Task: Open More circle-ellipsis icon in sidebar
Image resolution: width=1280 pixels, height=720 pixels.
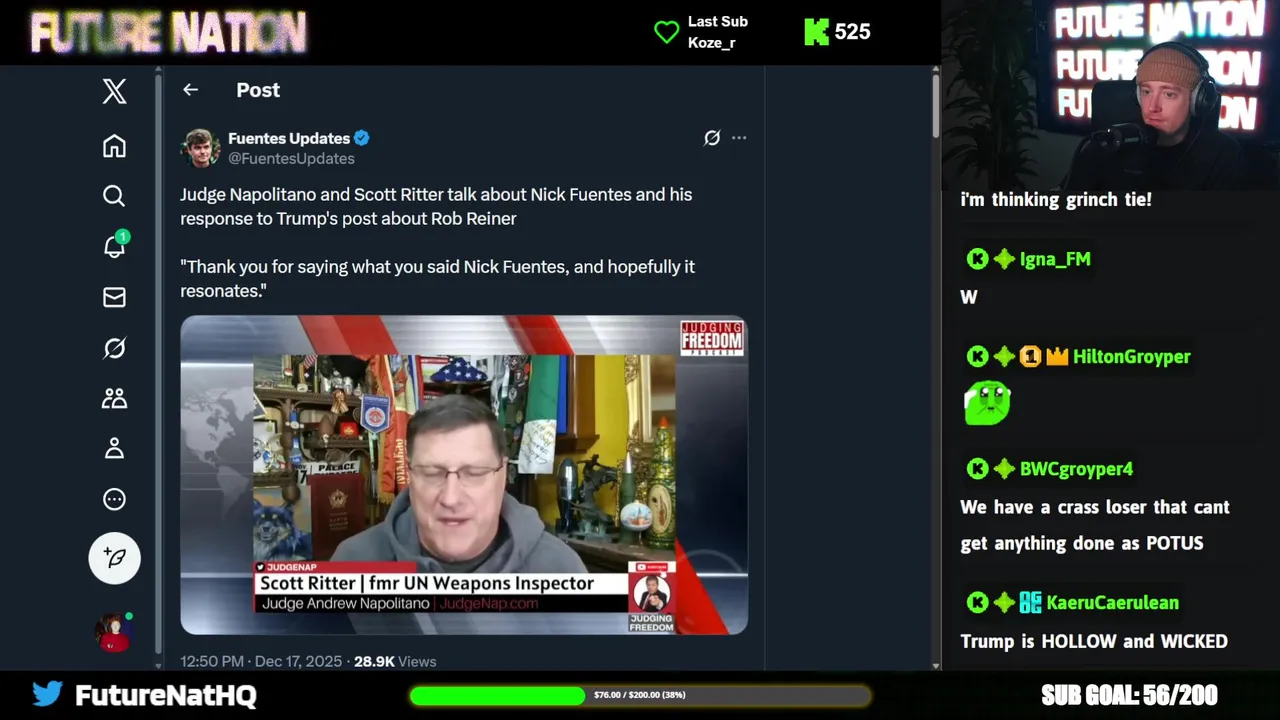Action: pyautogui.click(x=114, y=499)
